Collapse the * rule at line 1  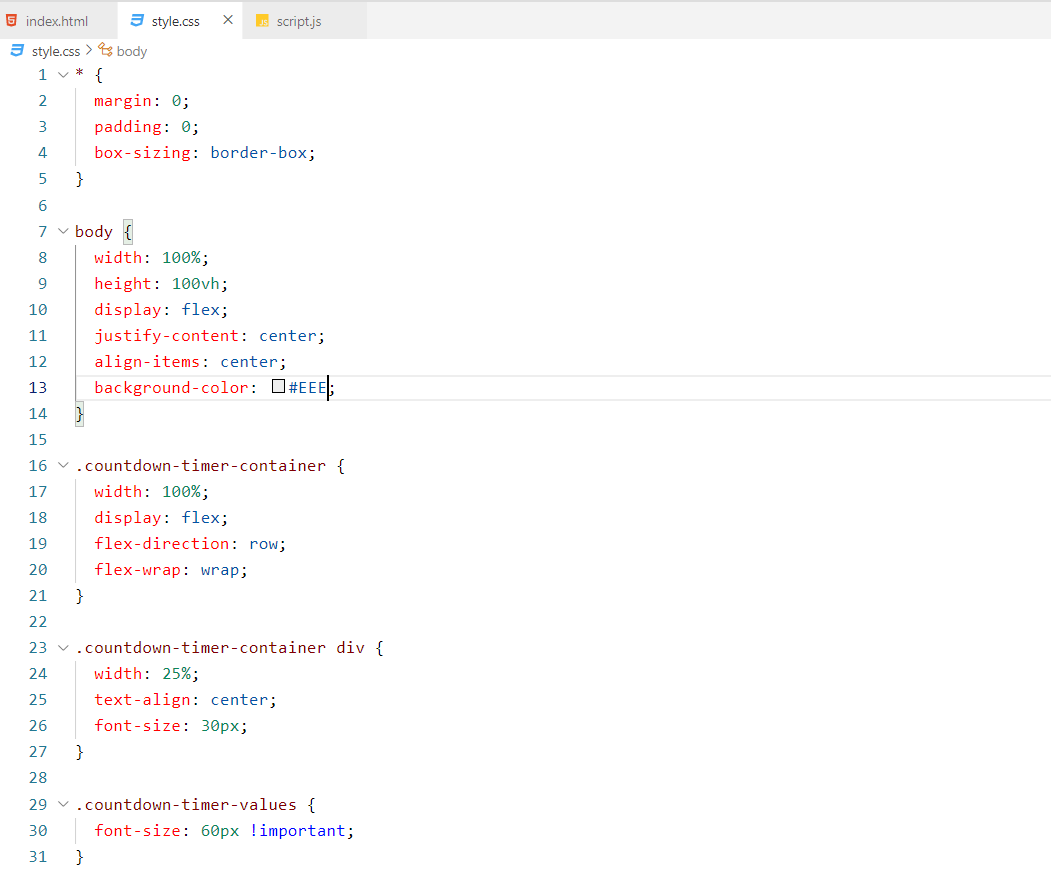63,74
